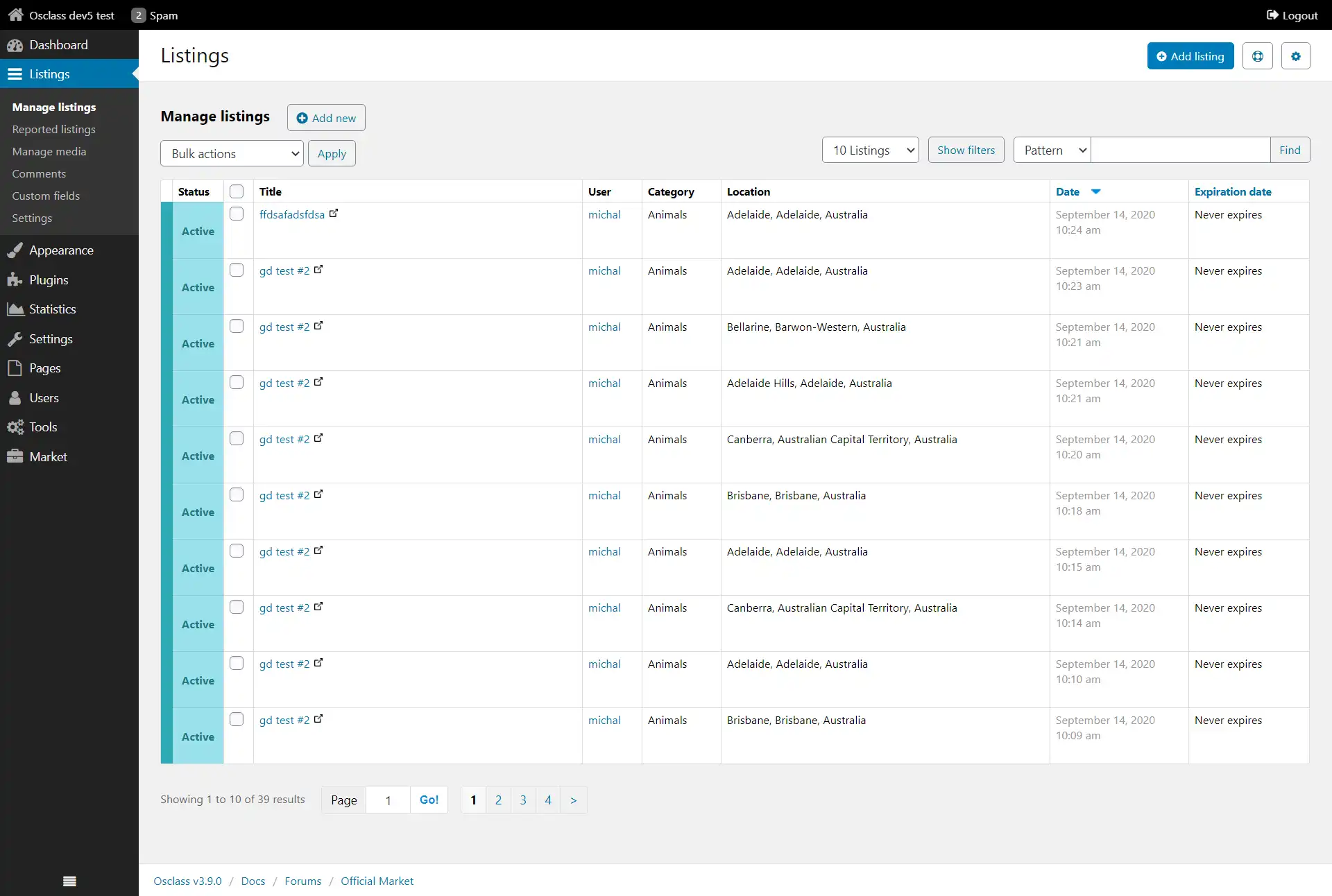1332x896 pixels.
Task: Click the columns settings icon next to gear
Action: 1258,56
